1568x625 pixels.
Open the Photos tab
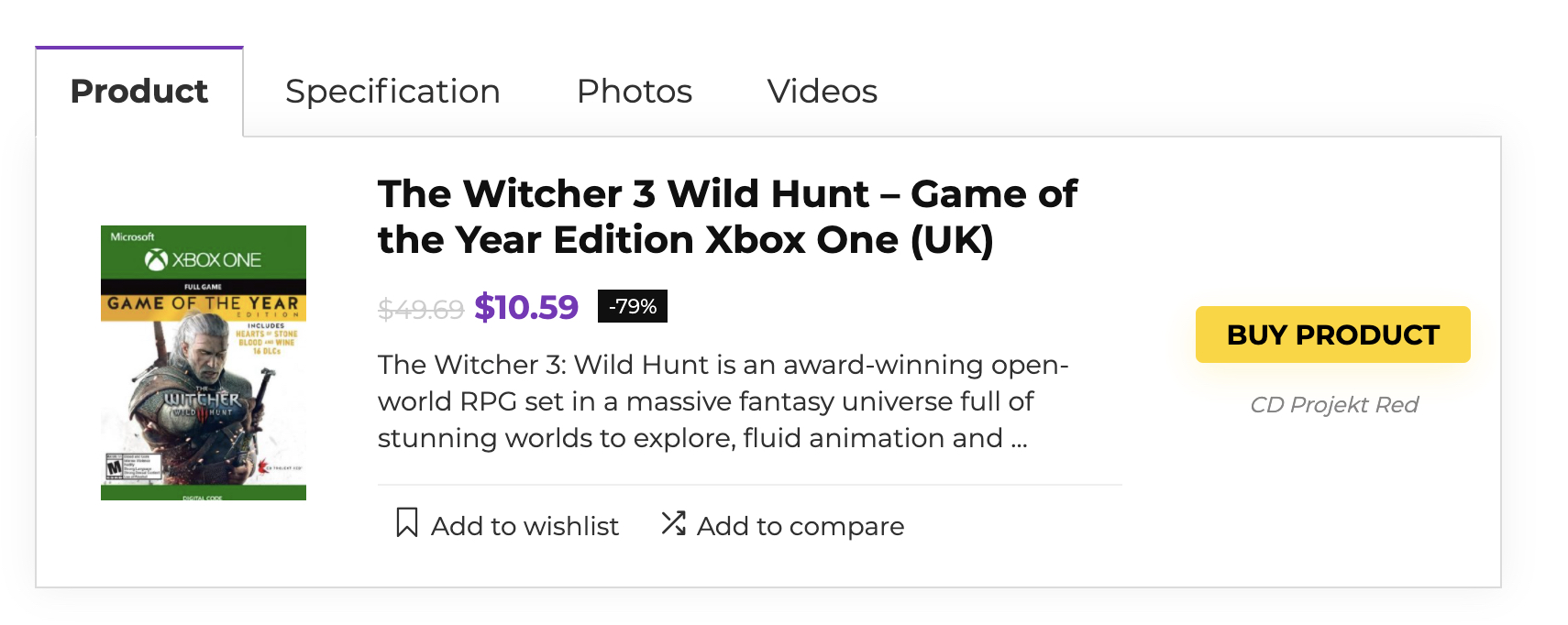635,92
